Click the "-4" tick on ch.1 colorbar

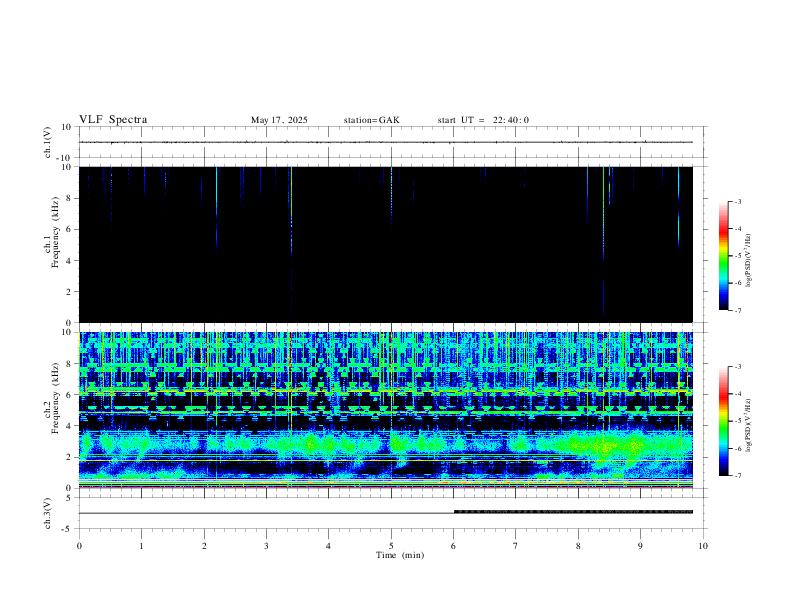[x=737, y=229]
